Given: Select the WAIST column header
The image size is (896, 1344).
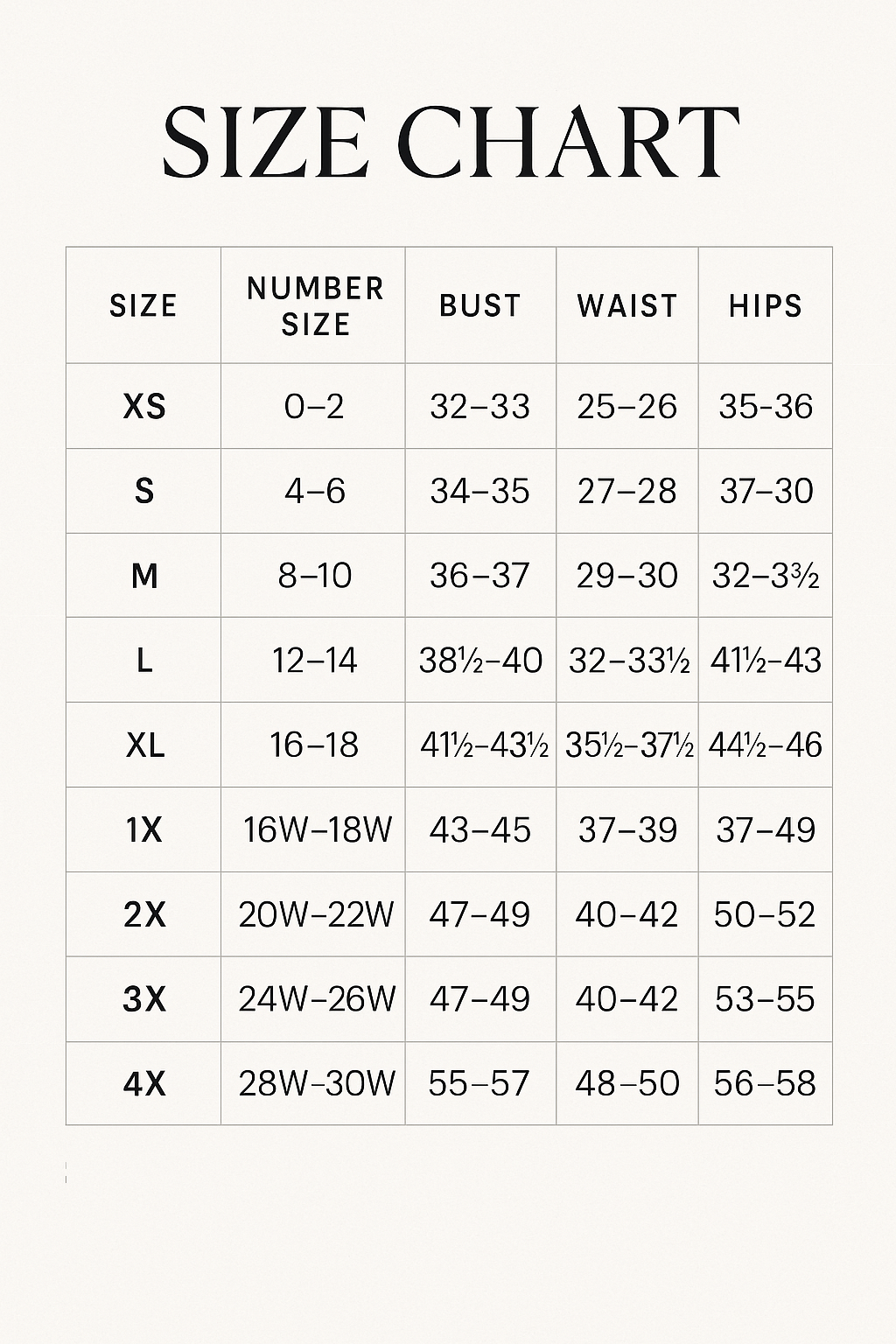Looking at the screenshot, I should click(x=627, y=305).
